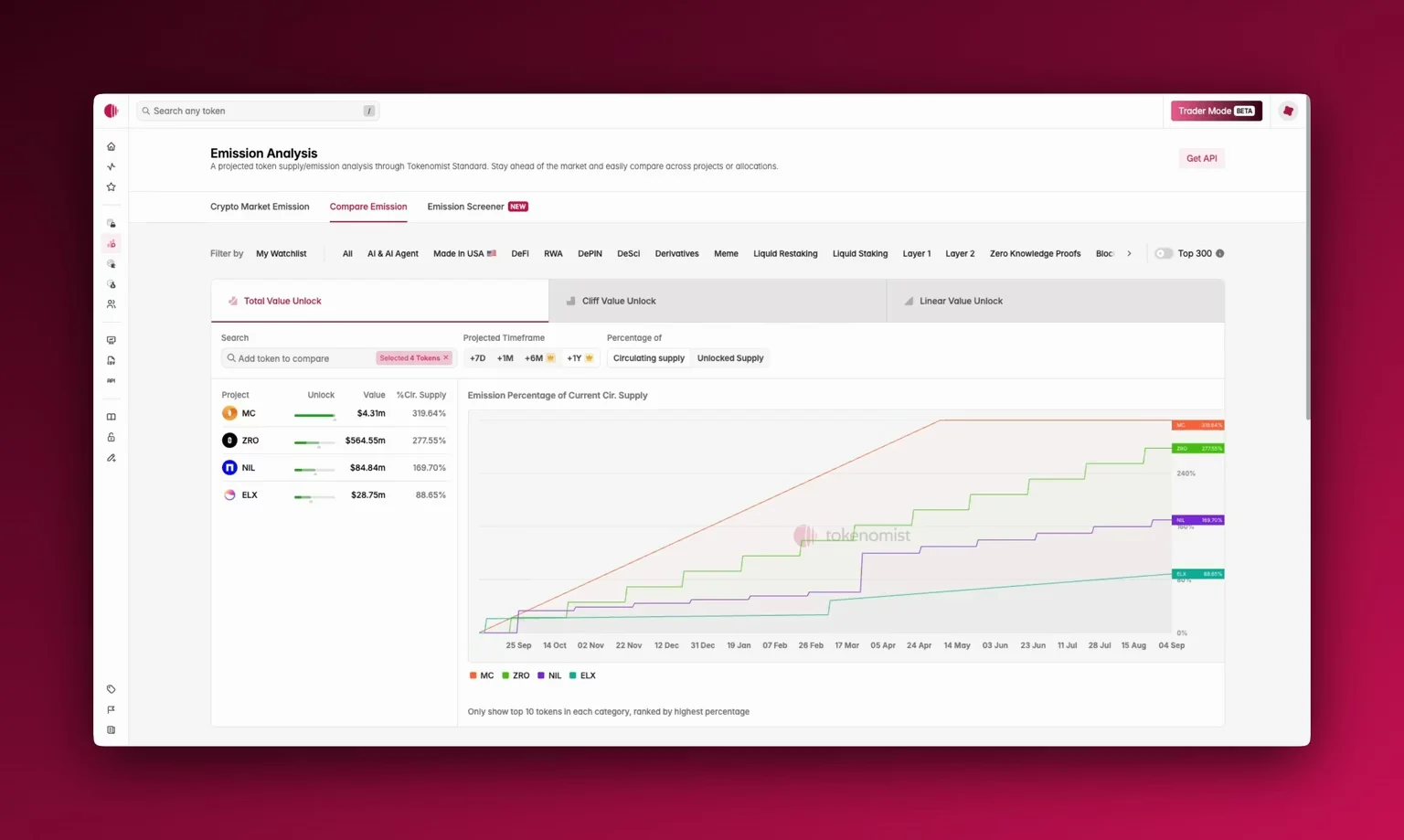
Task: Open the people/users icon in the sidebar
Action: [x=112, y=304]
